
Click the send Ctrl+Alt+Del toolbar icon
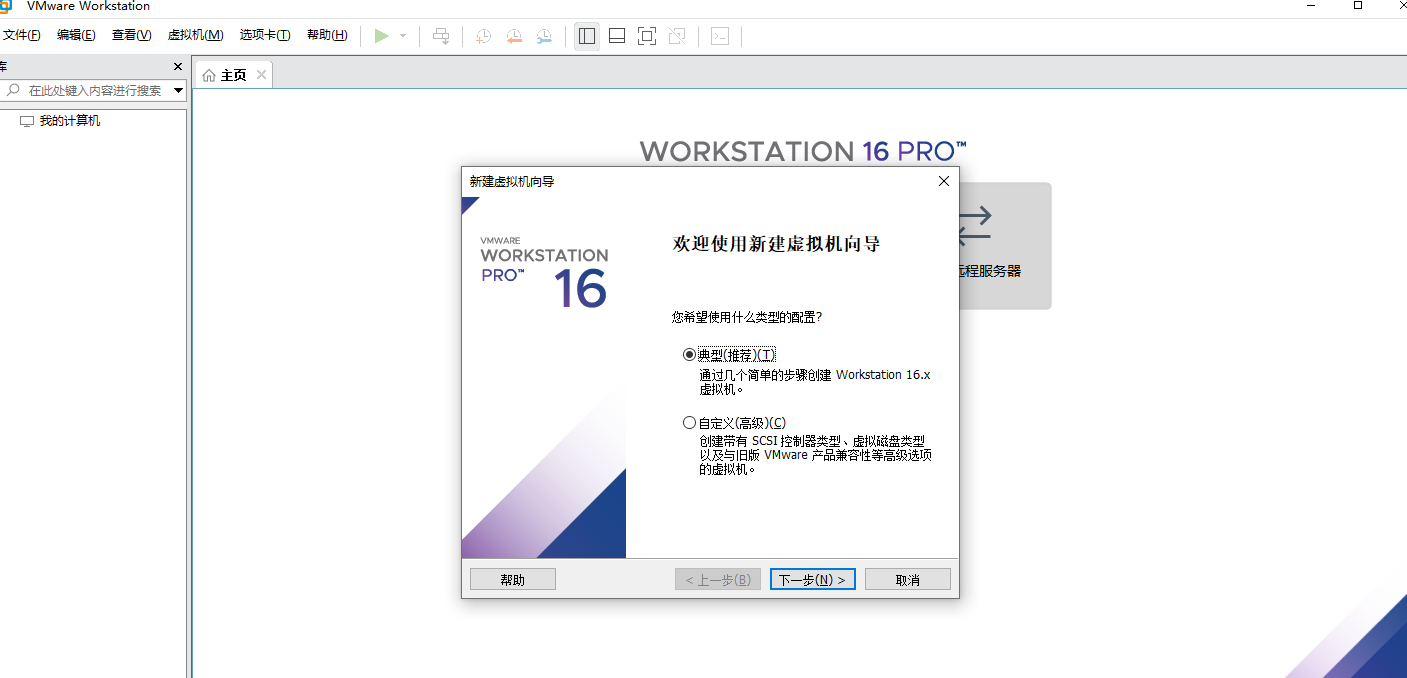coord(441,36)
